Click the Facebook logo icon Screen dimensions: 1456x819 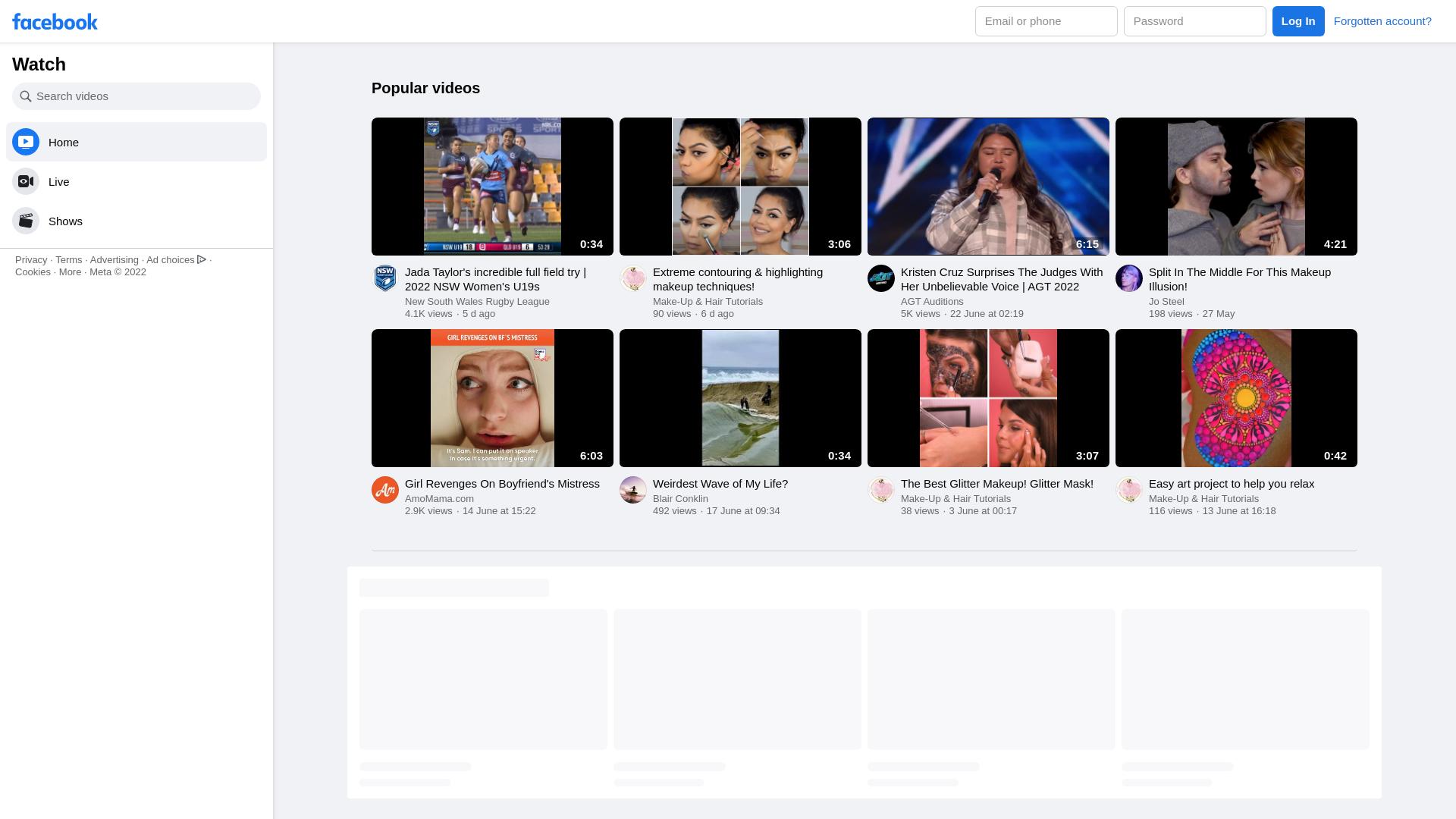(x=55, y=21)
